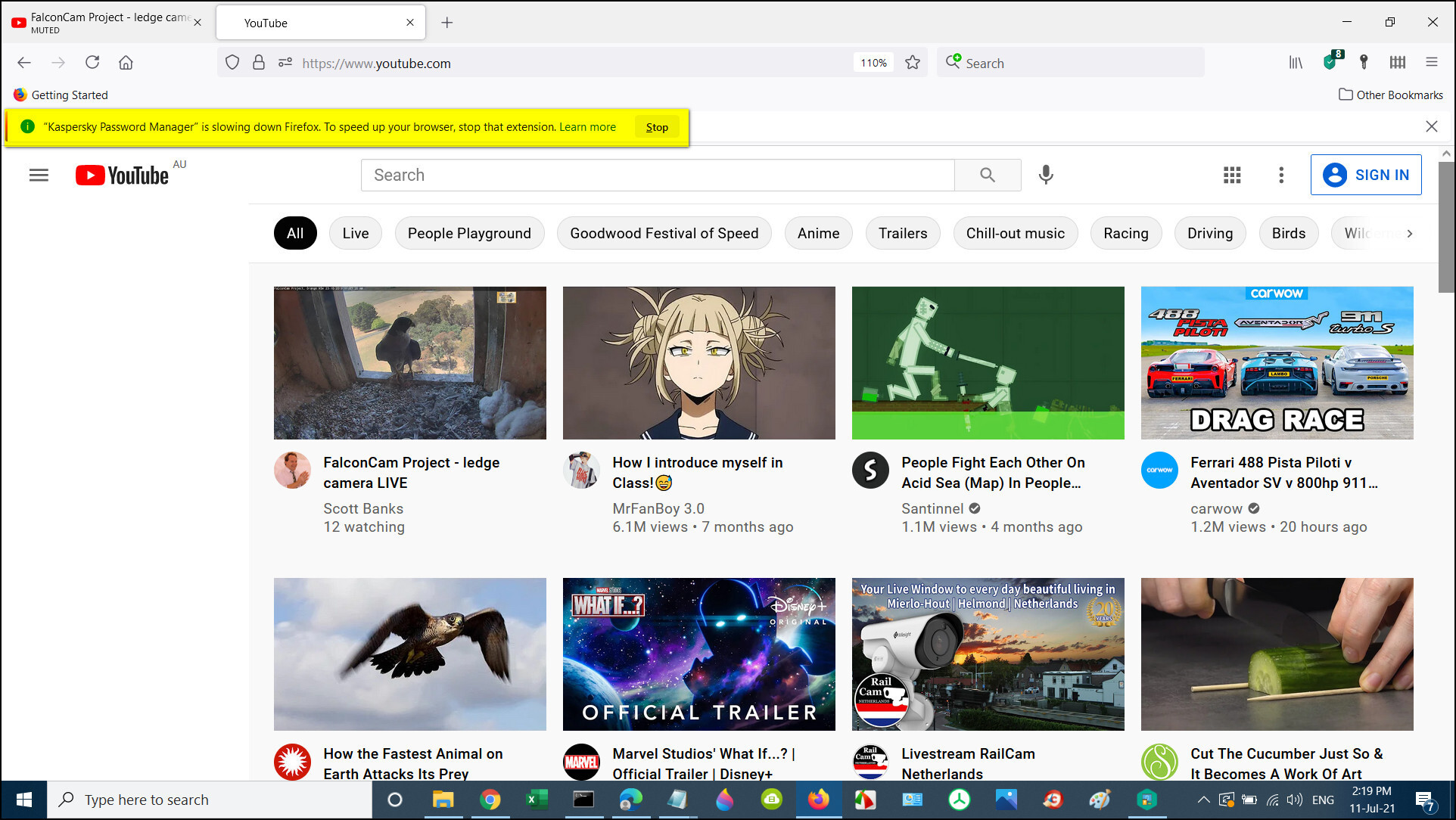
Task: Click the SIGN IN button
Action: tap(1365, 175)
